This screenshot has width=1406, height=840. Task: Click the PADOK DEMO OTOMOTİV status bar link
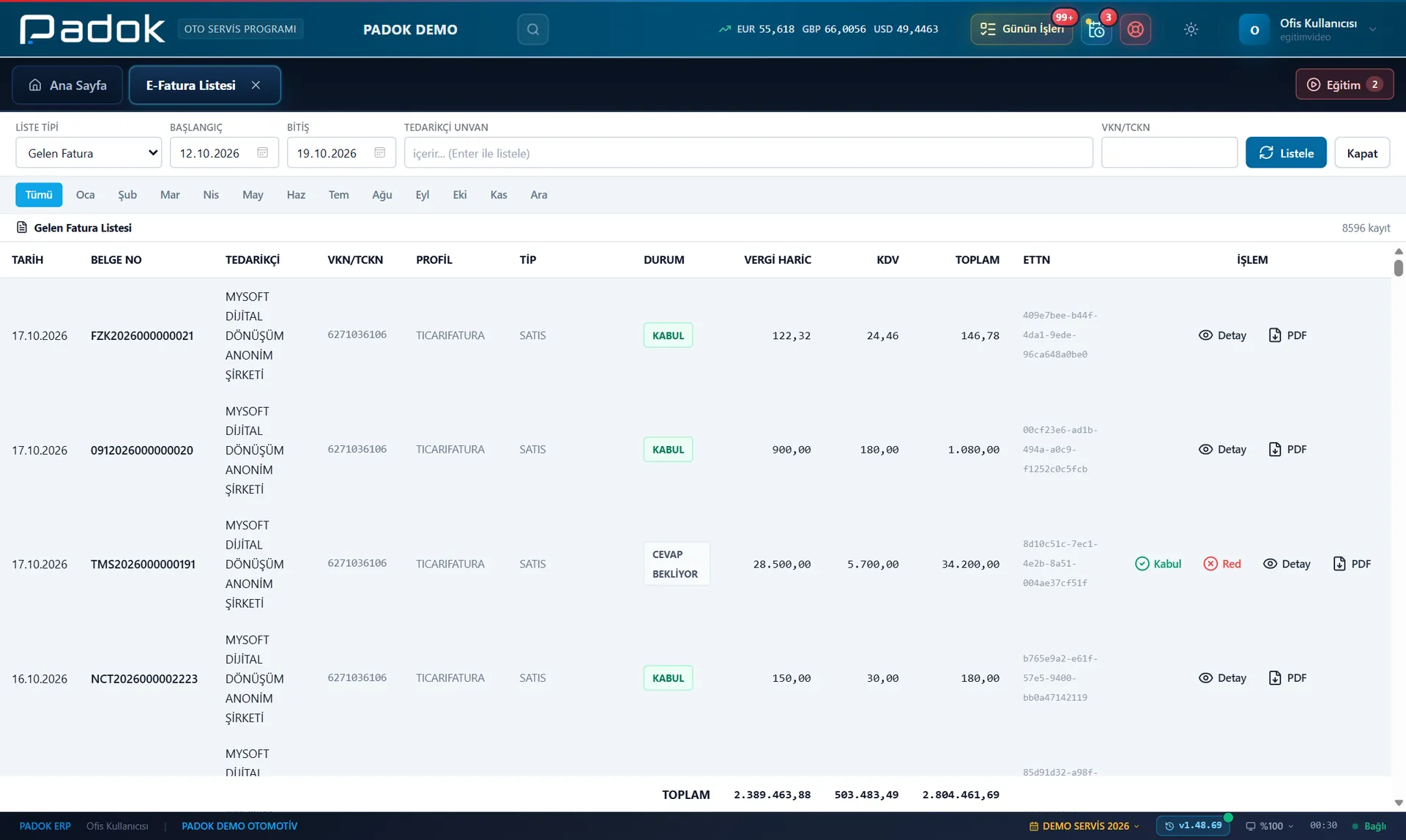click(239, 826)
